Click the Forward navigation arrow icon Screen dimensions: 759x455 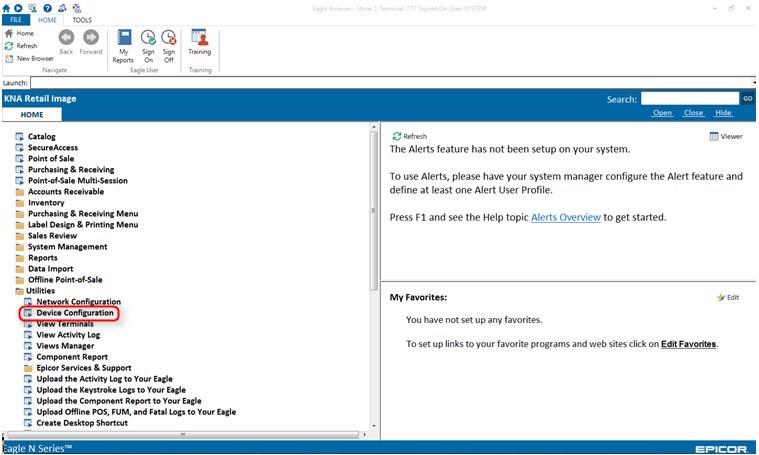(x=91, y=38)
